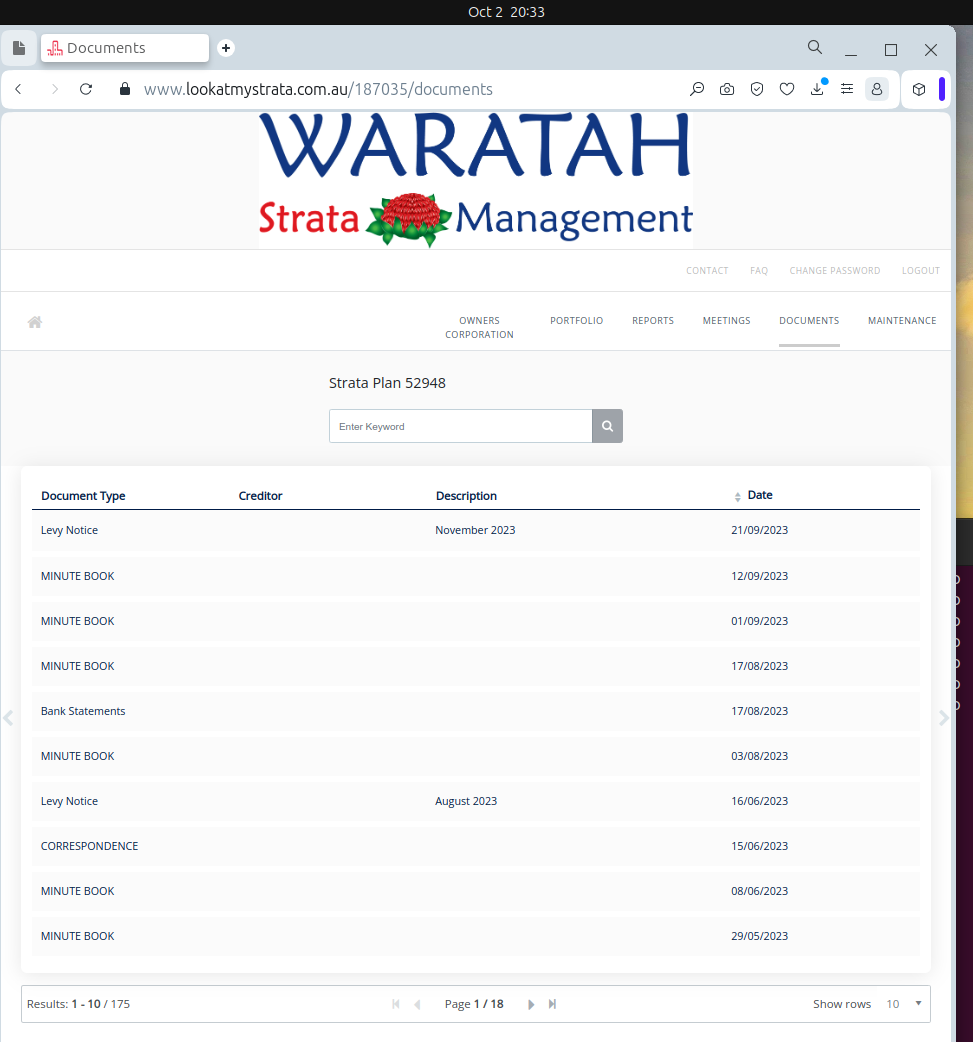Open the Maintenance menu
Screen dimensions: 973x1042
click(902, 320)
